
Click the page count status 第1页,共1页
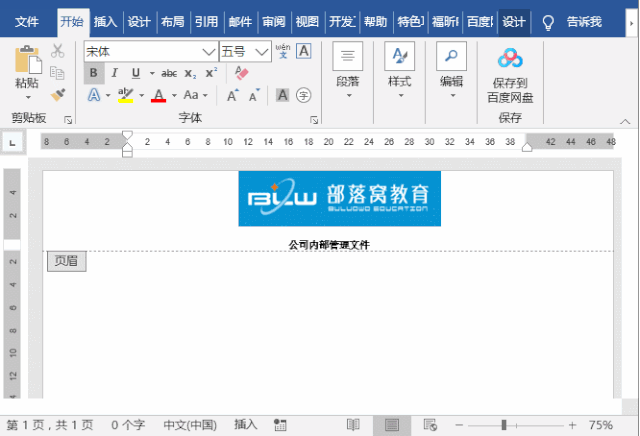50,425
